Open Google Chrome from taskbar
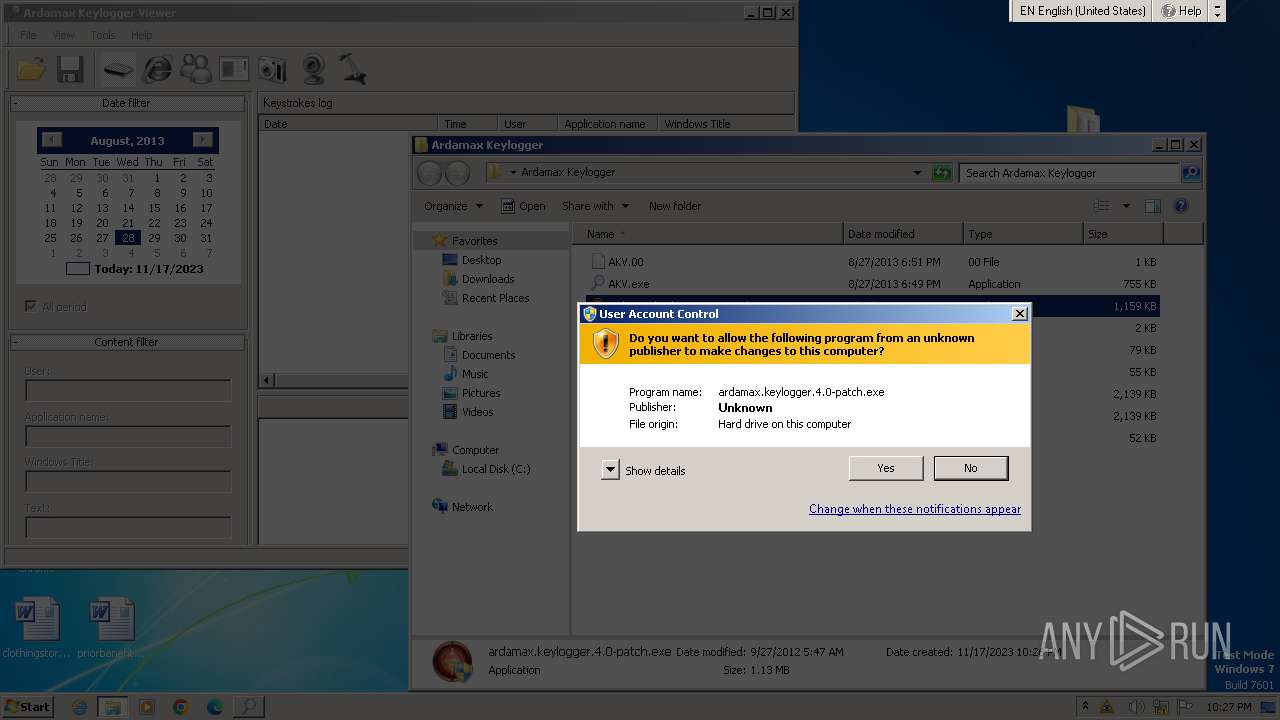Screen dimensions: 1280x720 180,707
